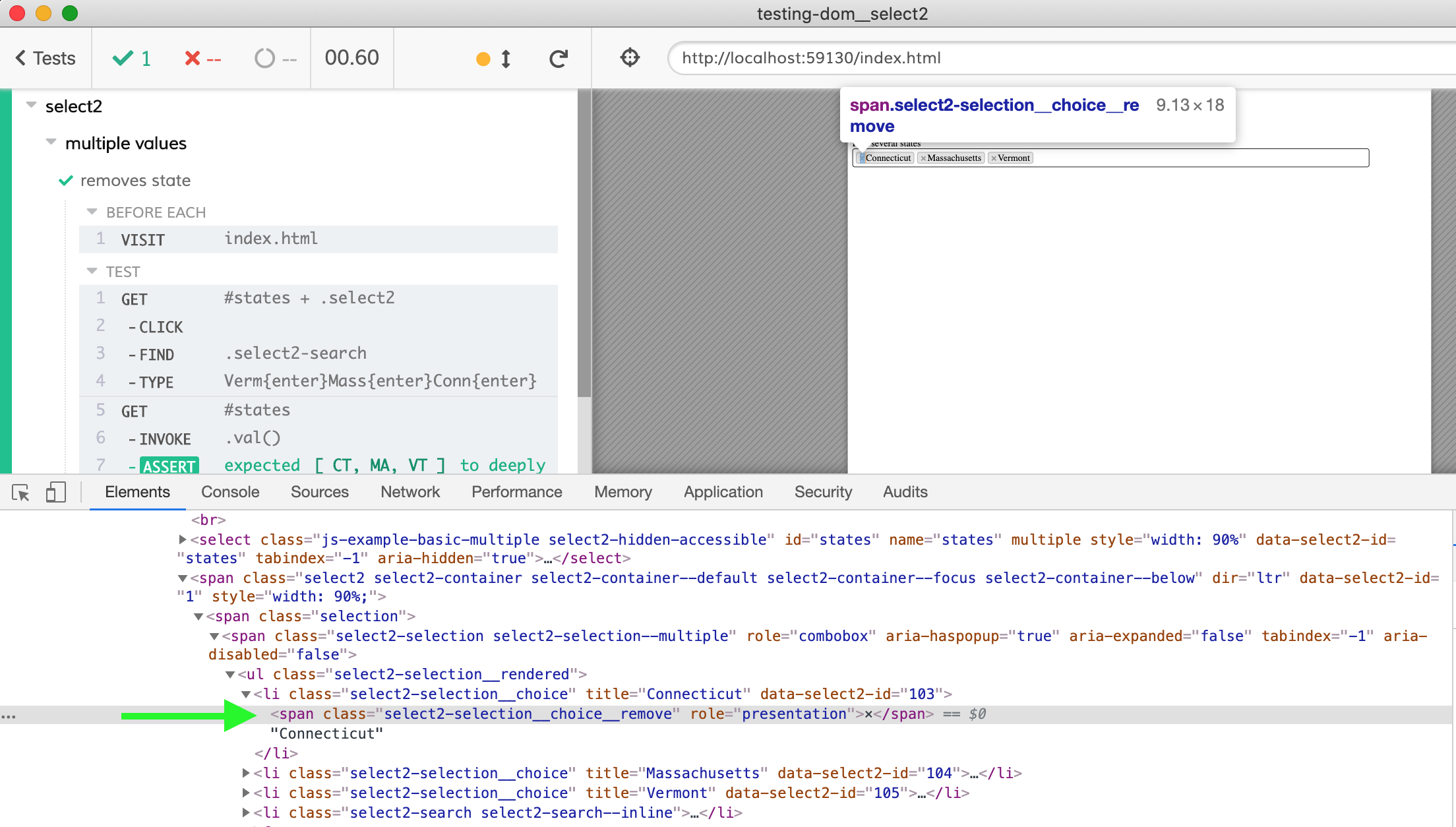Collapse the multiple values group
This screenshot has width=1456, height=827.
coord(51,142)
